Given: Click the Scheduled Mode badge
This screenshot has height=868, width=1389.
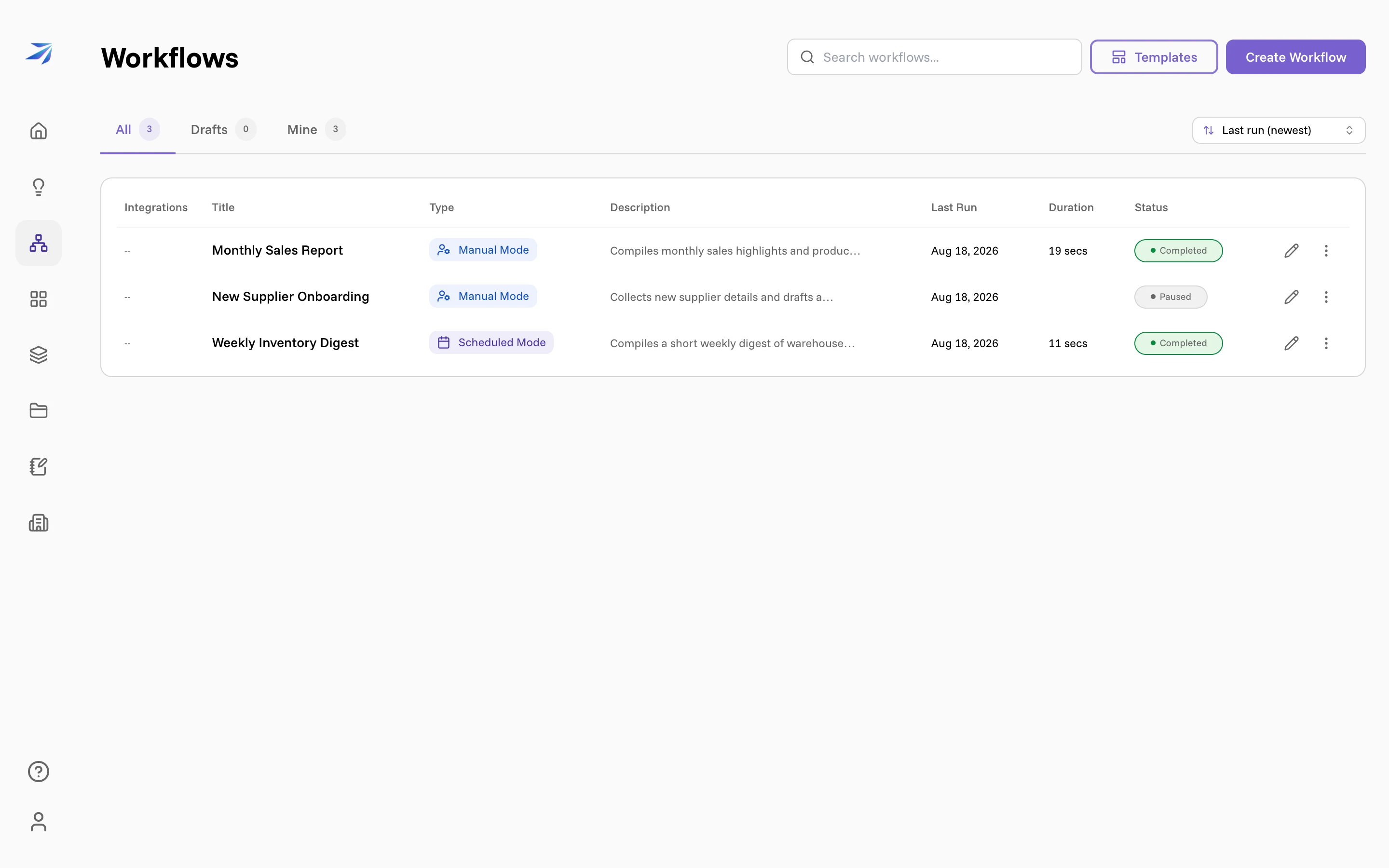Looking at the screenshot, I should click(491, 342).
